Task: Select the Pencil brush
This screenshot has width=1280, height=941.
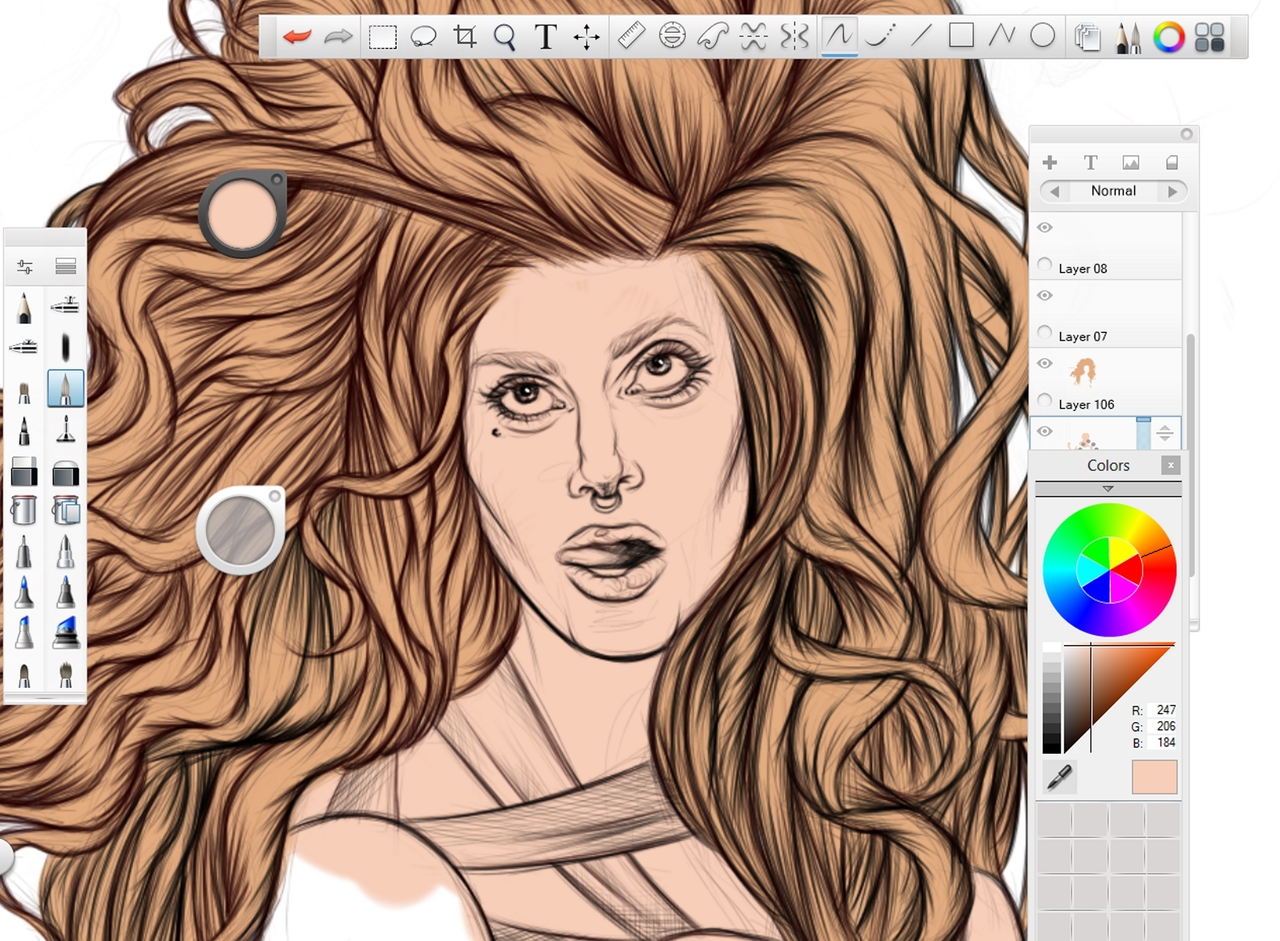Action: pyautogui.click(x=23, y=307)
